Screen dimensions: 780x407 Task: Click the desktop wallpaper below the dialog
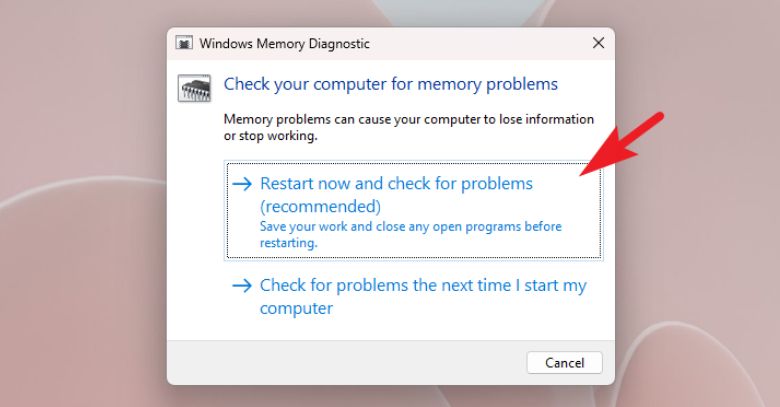pos(390,396)
